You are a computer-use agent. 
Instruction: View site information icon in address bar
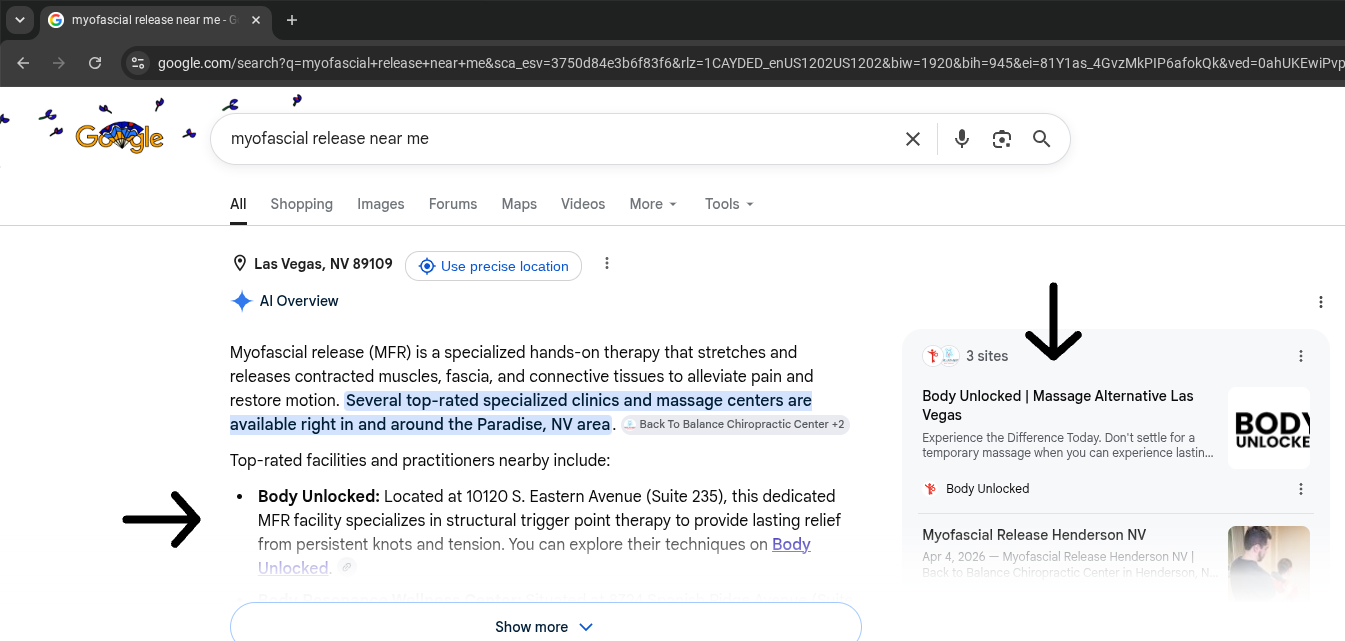(138, 63)
